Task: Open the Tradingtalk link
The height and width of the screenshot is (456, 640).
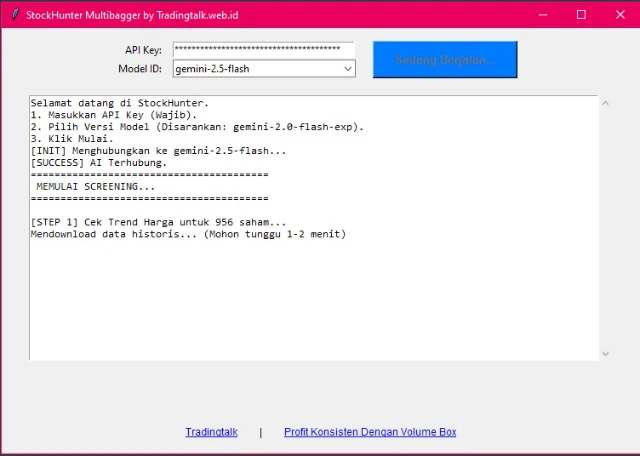Action: 211,432
